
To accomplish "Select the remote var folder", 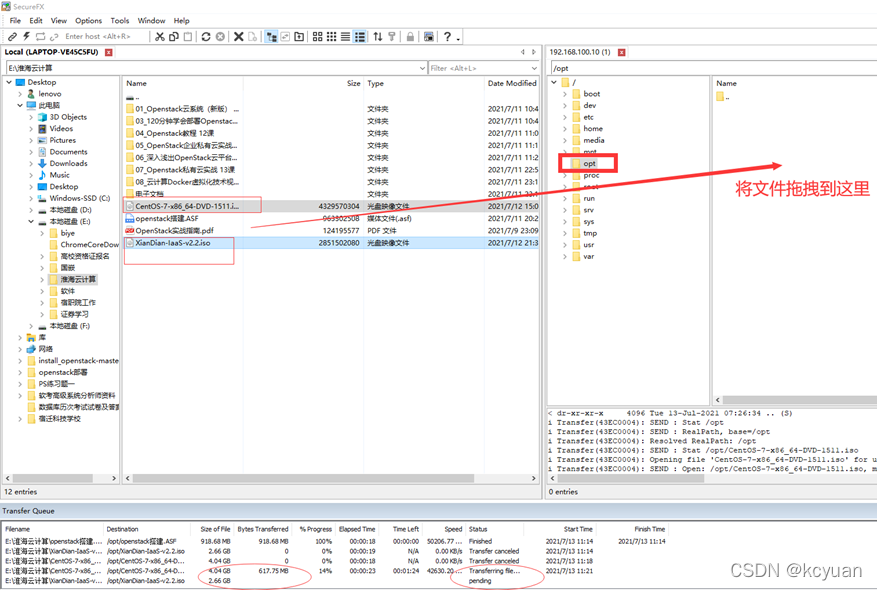I will tap(588, 257).
